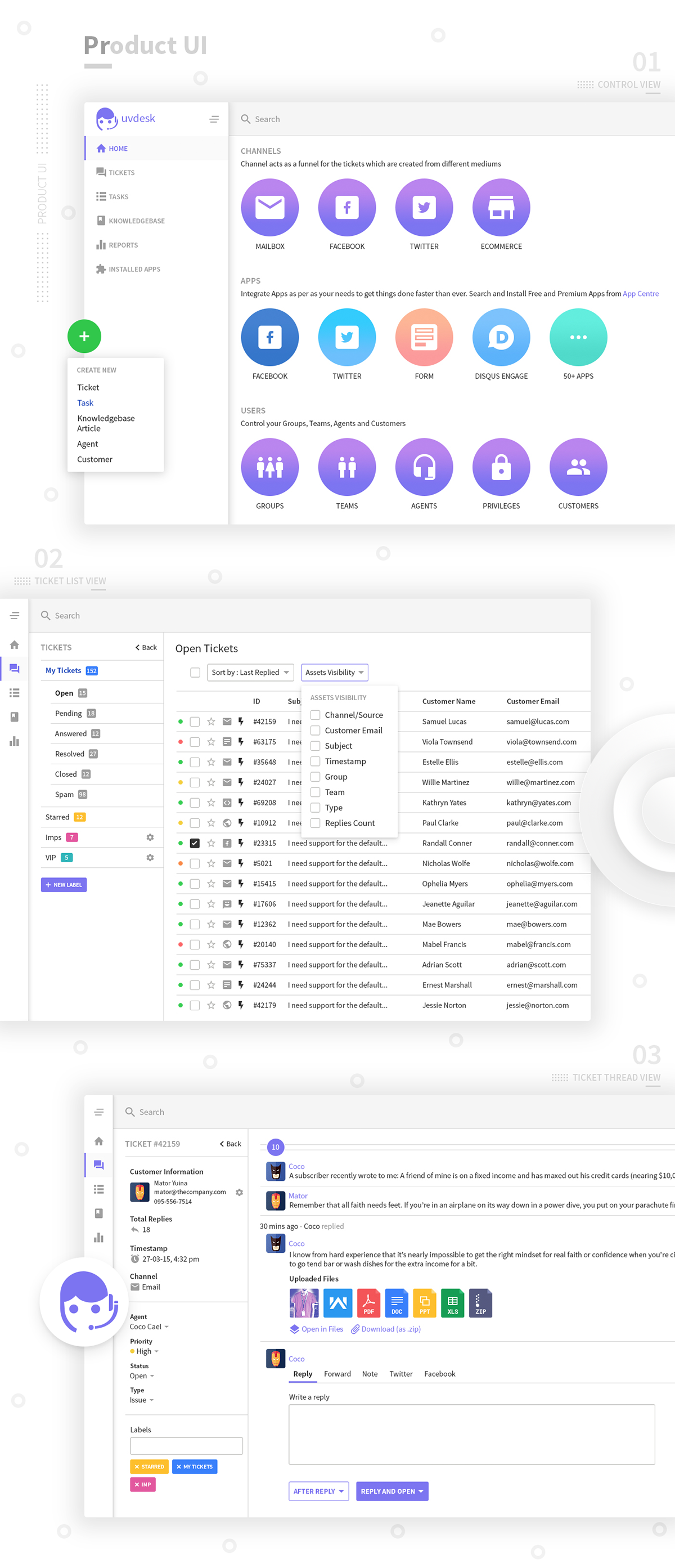
Task: Select Task in Create New menu
Action: 85,402
